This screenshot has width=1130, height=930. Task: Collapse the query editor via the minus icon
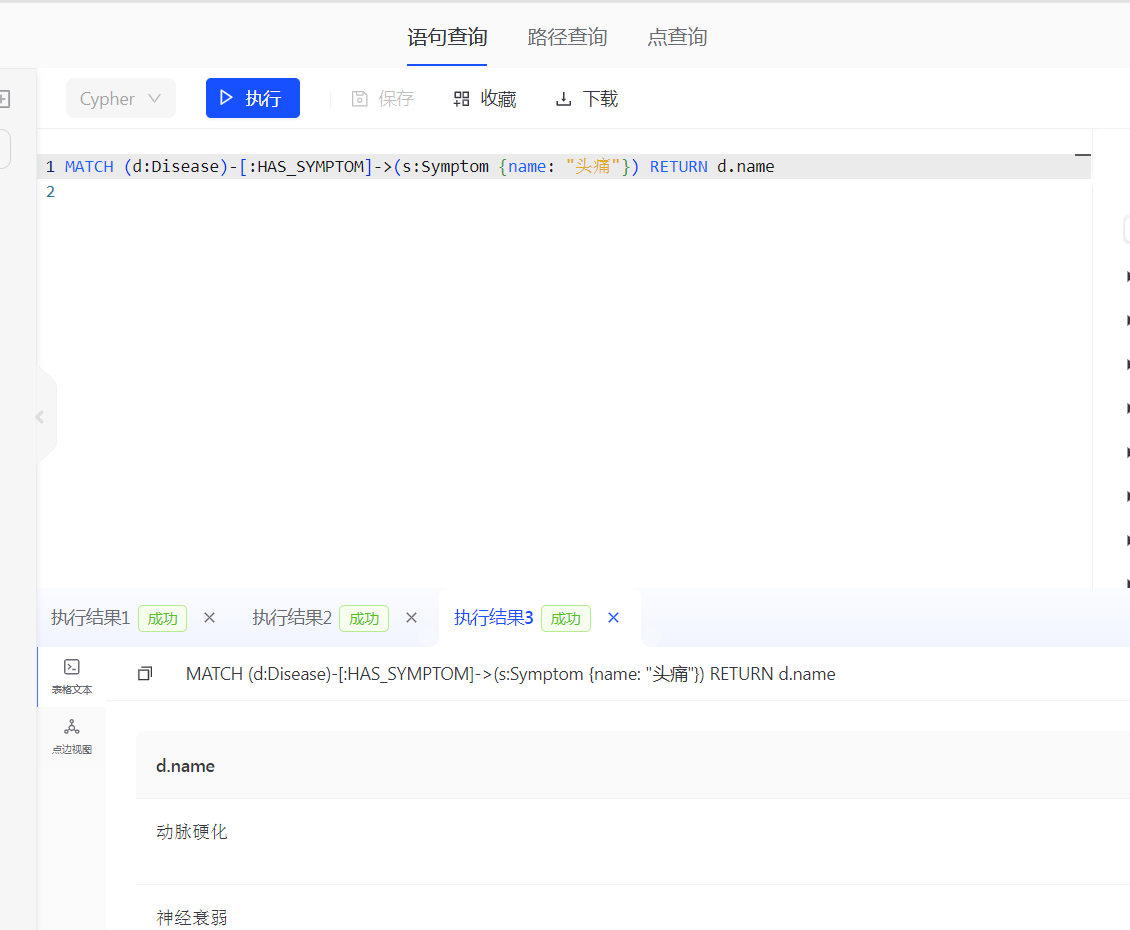pos(1082,155)
